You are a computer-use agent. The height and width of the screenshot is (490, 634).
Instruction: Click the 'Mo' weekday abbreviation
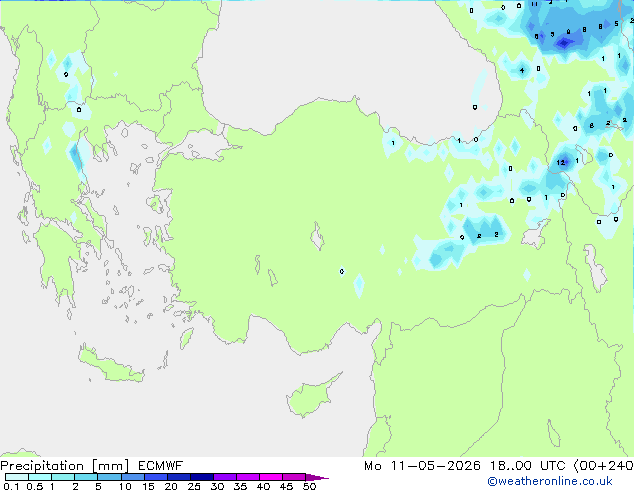tap(373, 466)
